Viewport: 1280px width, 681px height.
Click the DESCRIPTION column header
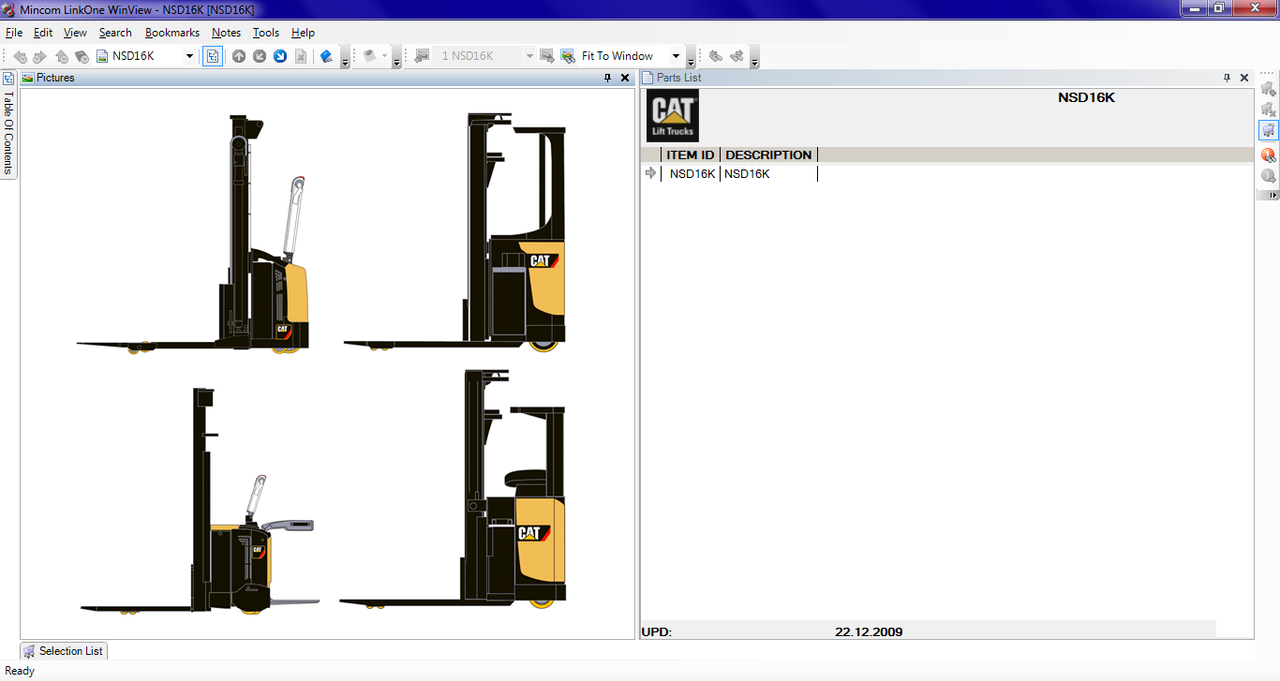[768, 155]
